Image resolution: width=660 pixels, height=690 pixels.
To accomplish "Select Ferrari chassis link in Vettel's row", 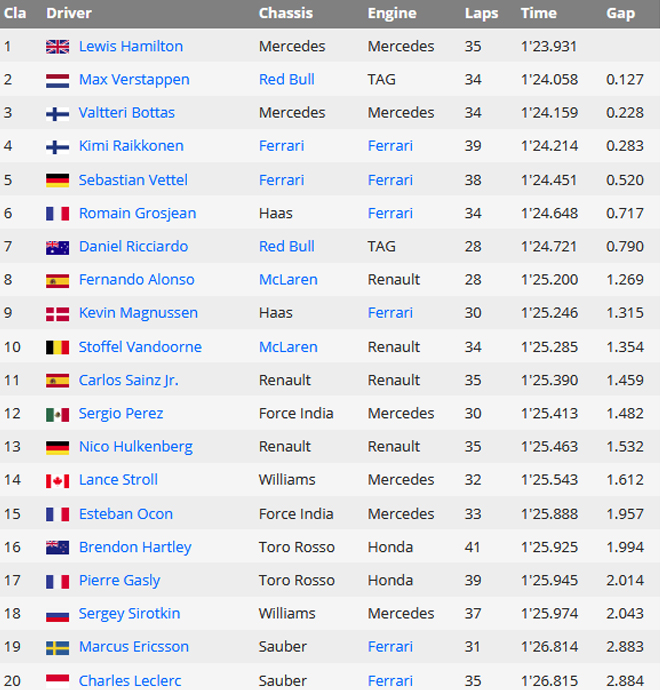I will pyautogui.click(x=281, y=180).
